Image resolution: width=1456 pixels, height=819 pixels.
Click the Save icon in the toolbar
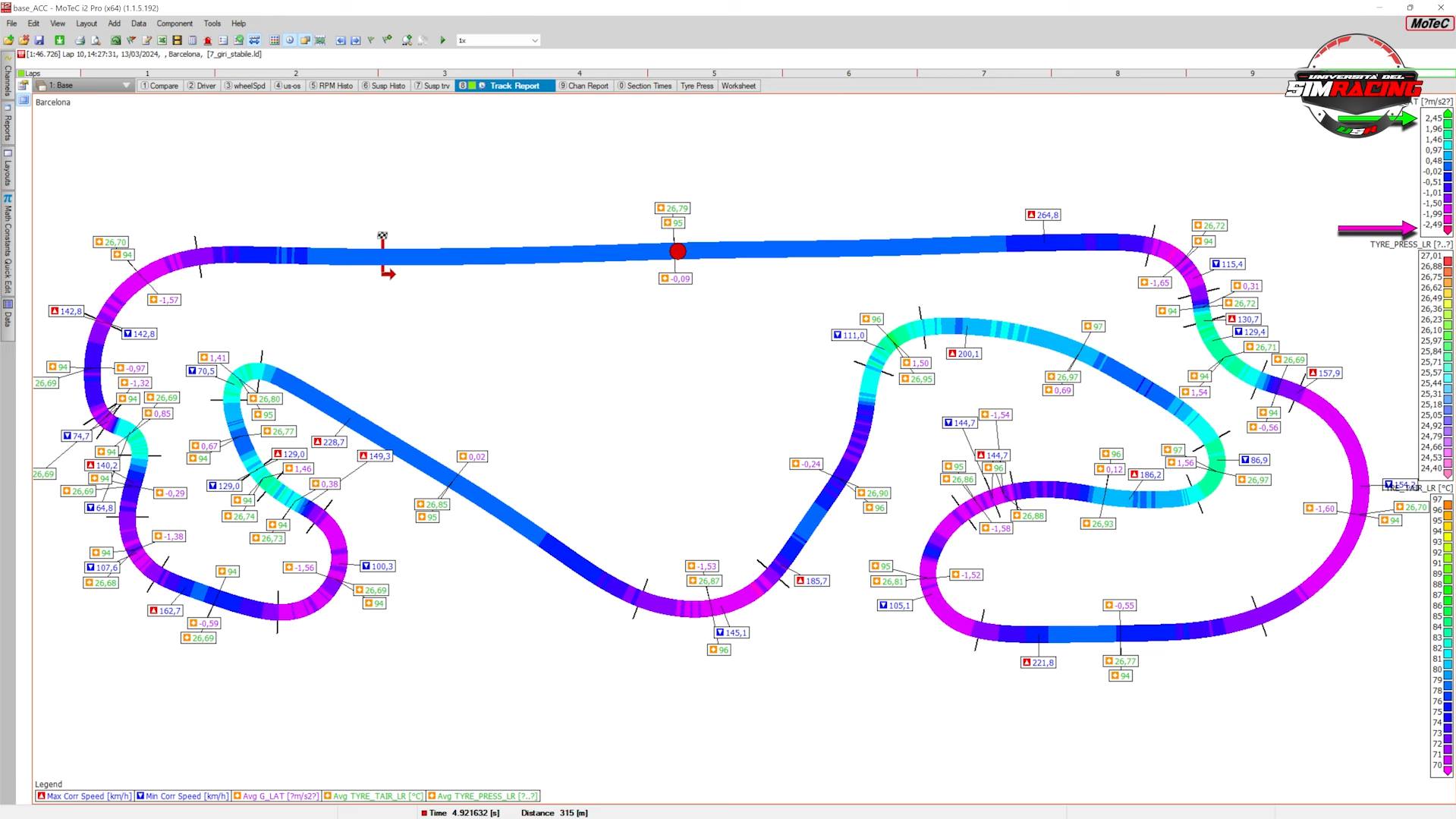[x=39, y=40]
